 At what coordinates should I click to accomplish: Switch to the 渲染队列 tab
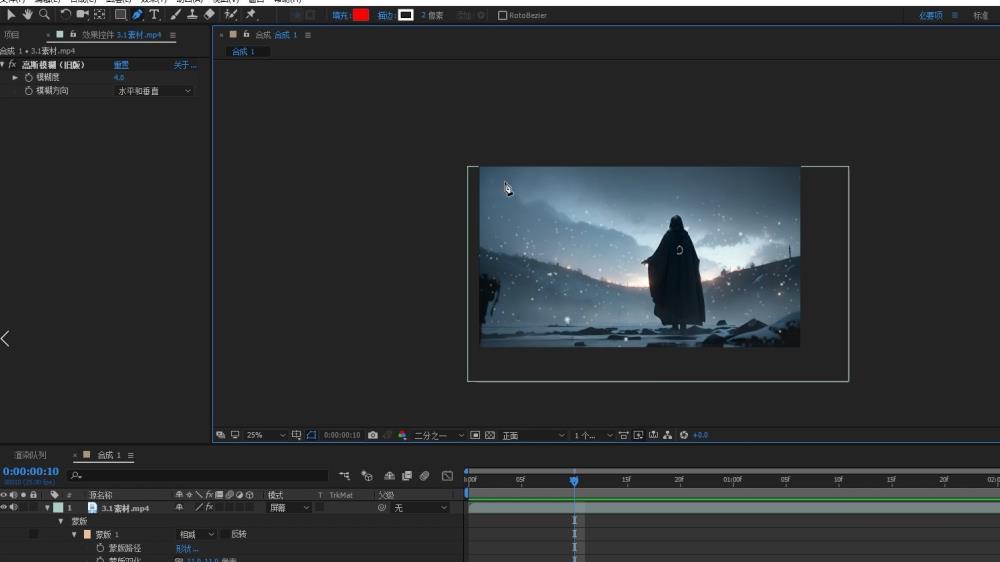(x=30, y=455)
